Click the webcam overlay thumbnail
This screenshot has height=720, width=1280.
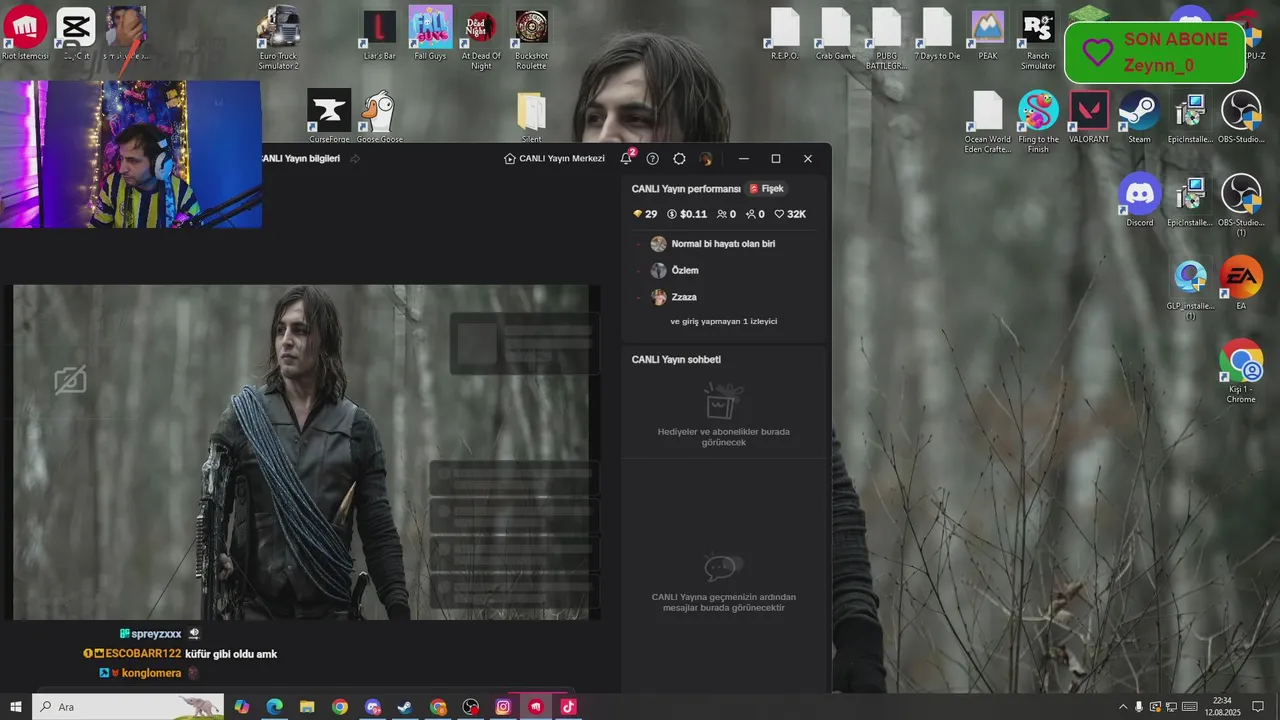[x=131, y=154]
